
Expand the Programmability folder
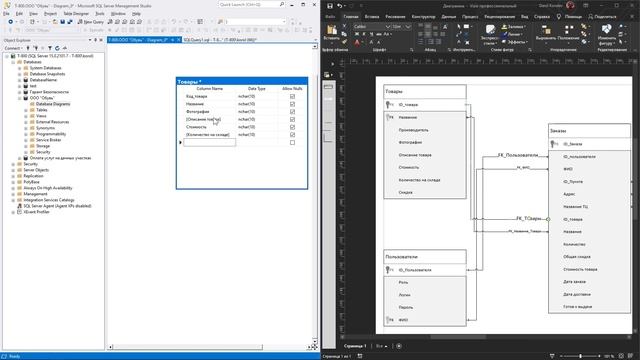(x=26, y=134)
